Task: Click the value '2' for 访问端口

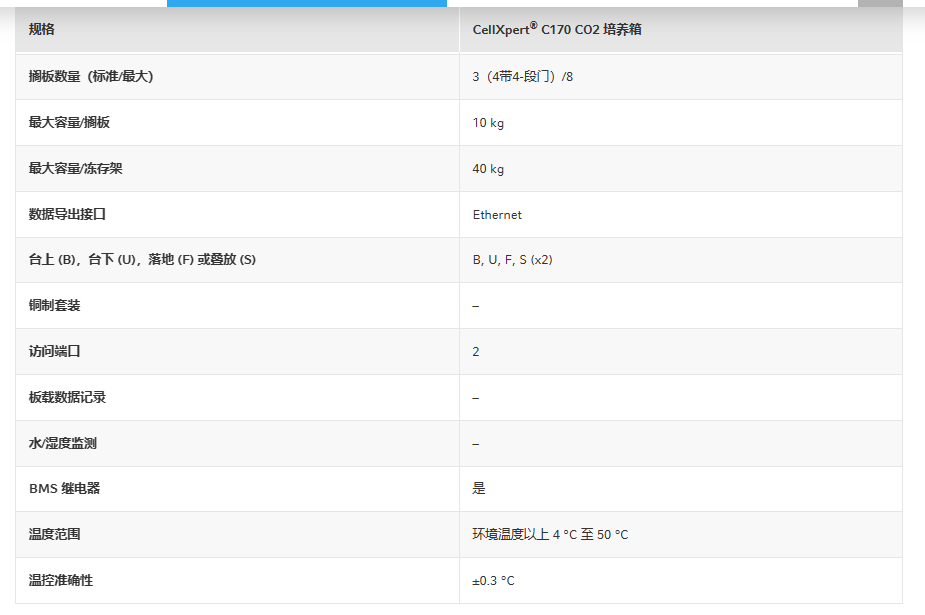Action: (x=475, y=351)
